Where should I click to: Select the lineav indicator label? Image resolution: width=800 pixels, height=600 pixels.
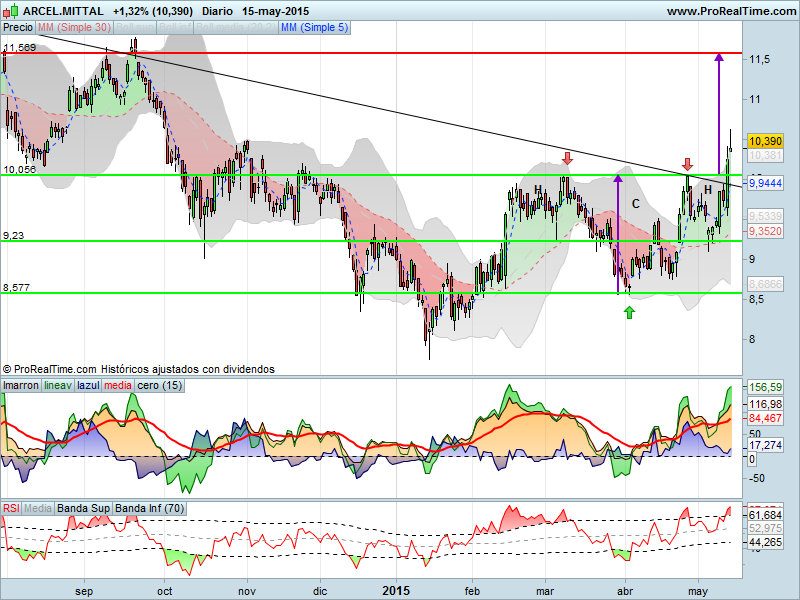click(58, 386)
